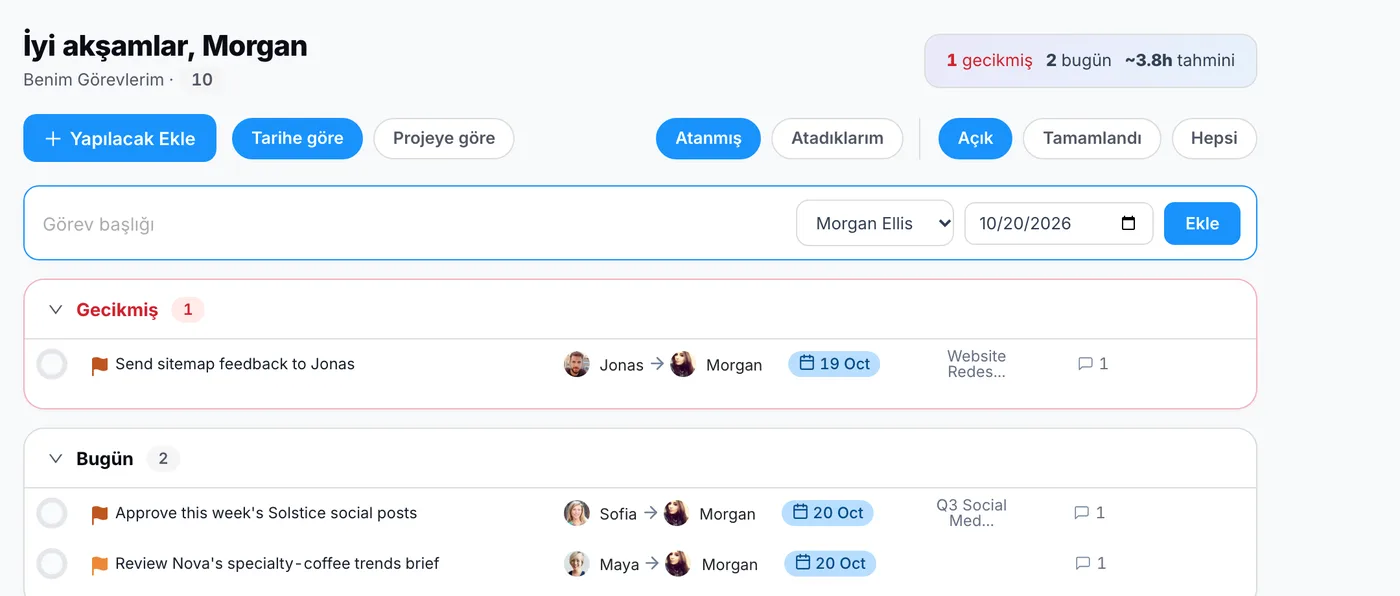Collapse the Bugün section chevron
This screenshot has width=1400, height=596.
pyautogui.click(x=56, y=459)
